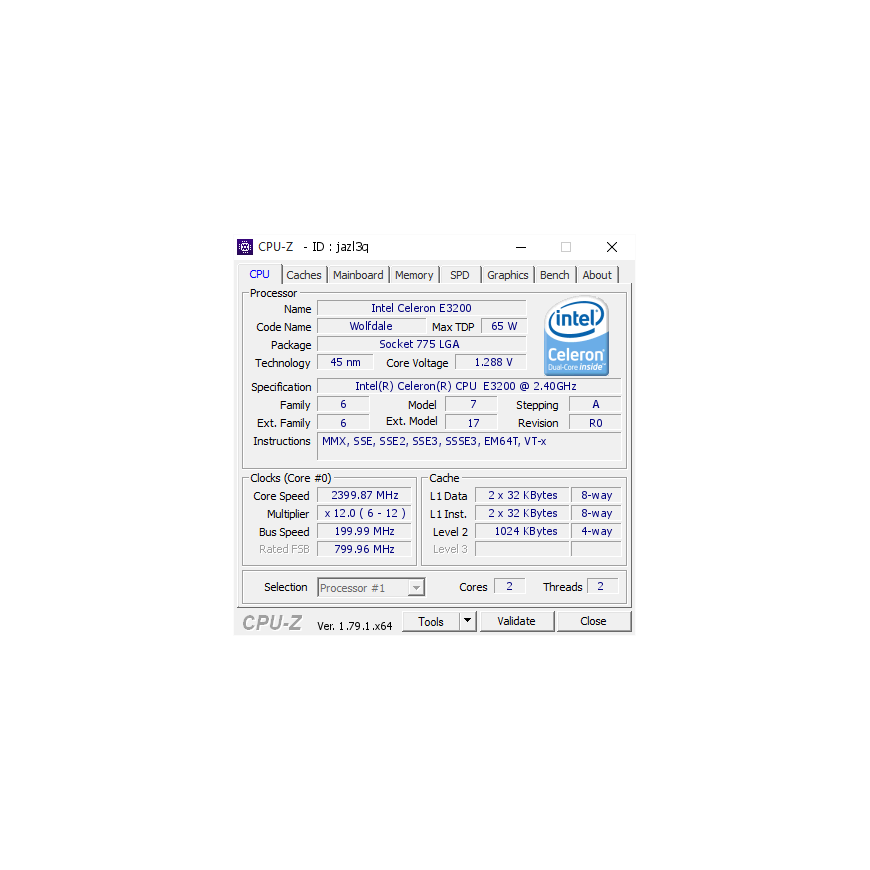Close the CPU-Z window with X
The width and height of the screenshot is (870, 870).
click(x=611, y=247)
